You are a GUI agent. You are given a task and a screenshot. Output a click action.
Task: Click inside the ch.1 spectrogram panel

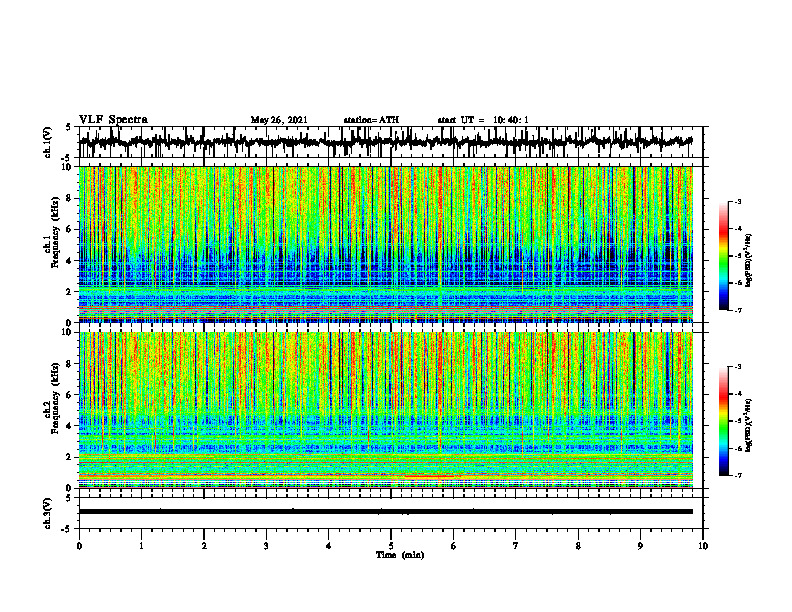[386, 244]
